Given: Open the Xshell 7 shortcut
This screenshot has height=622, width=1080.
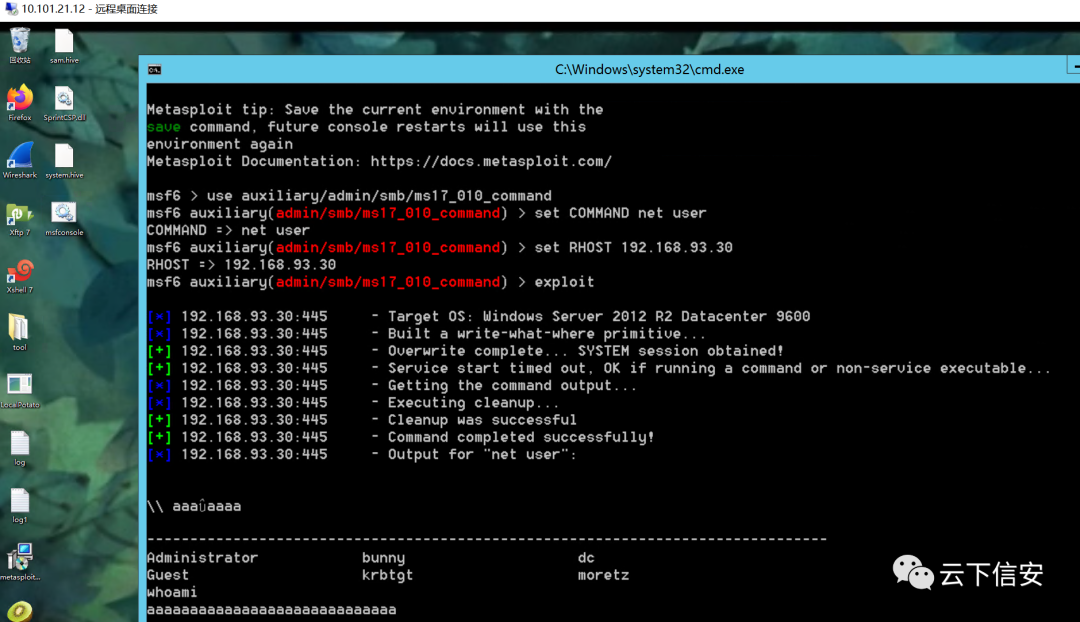Looking at the screenshot, I should click(19, 276).
